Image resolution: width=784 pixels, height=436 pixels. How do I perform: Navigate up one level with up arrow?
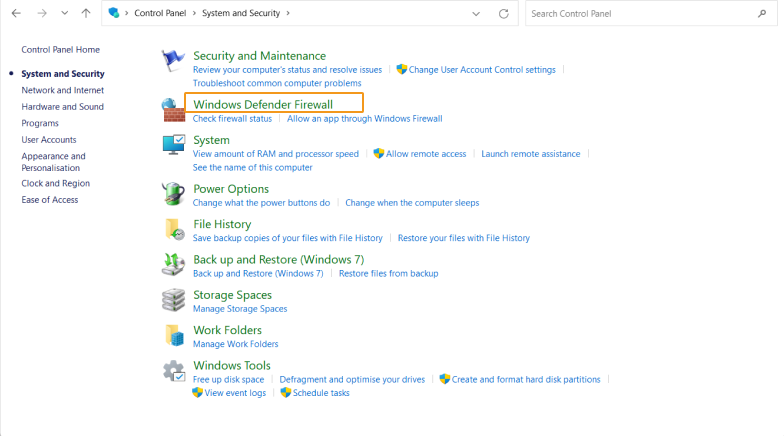[86, 14]
